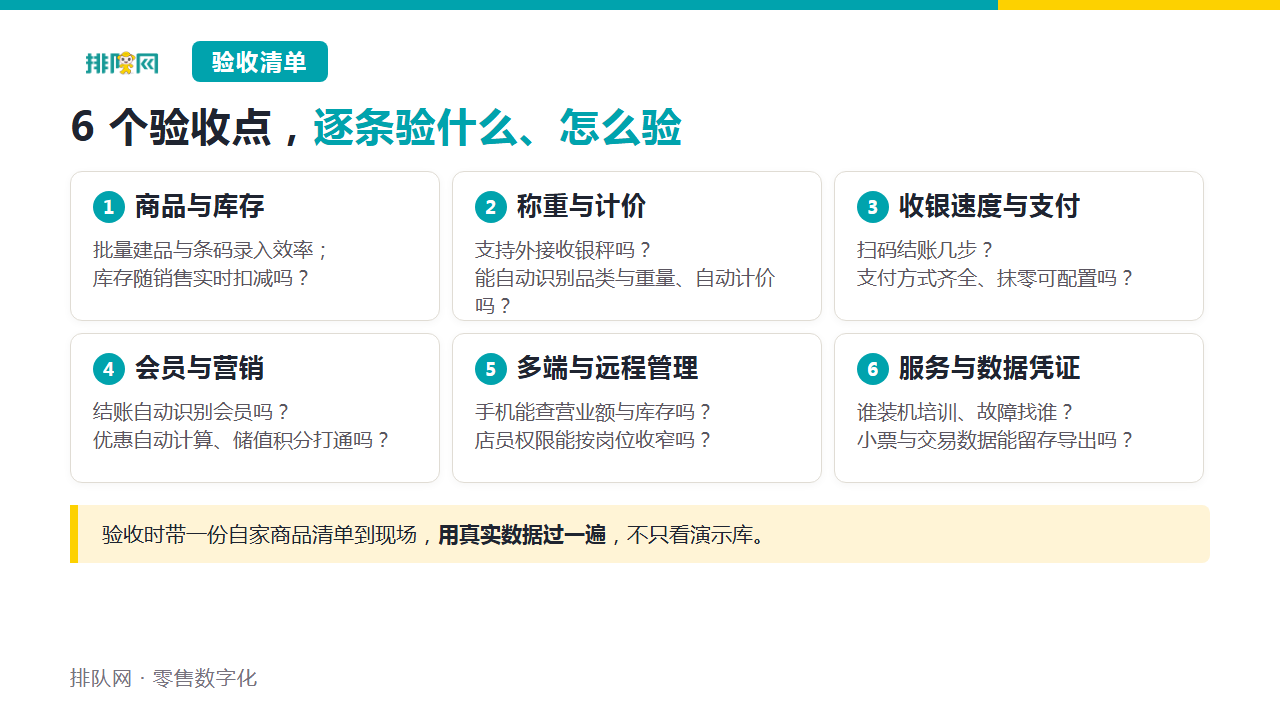Select the heading 商品与库存
The height and width of the screenshot is (720, 1280).
click(200, 207)
